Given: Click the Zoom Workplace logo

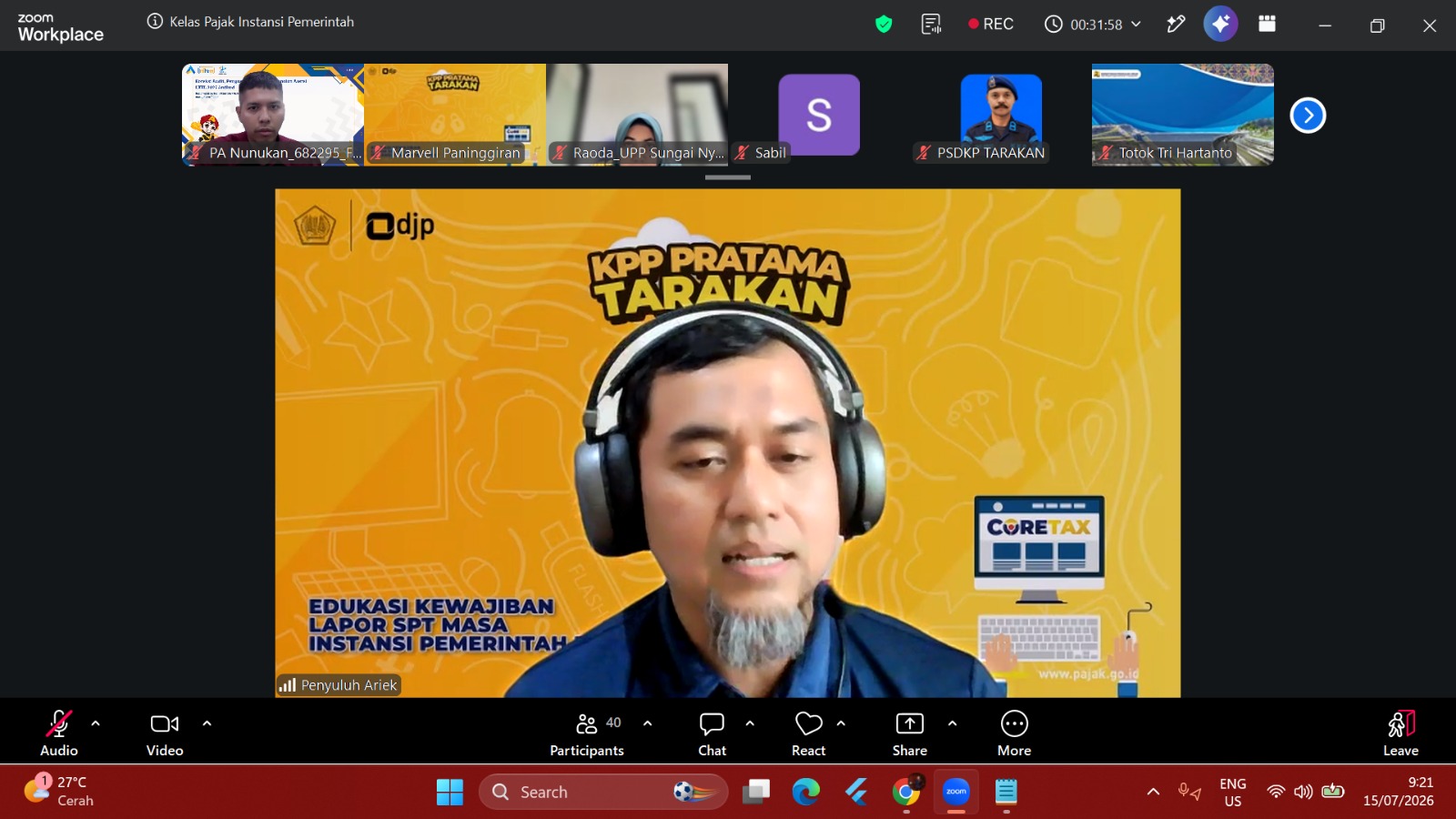Looking at the screenshot, I should click(x=61, y=27).
